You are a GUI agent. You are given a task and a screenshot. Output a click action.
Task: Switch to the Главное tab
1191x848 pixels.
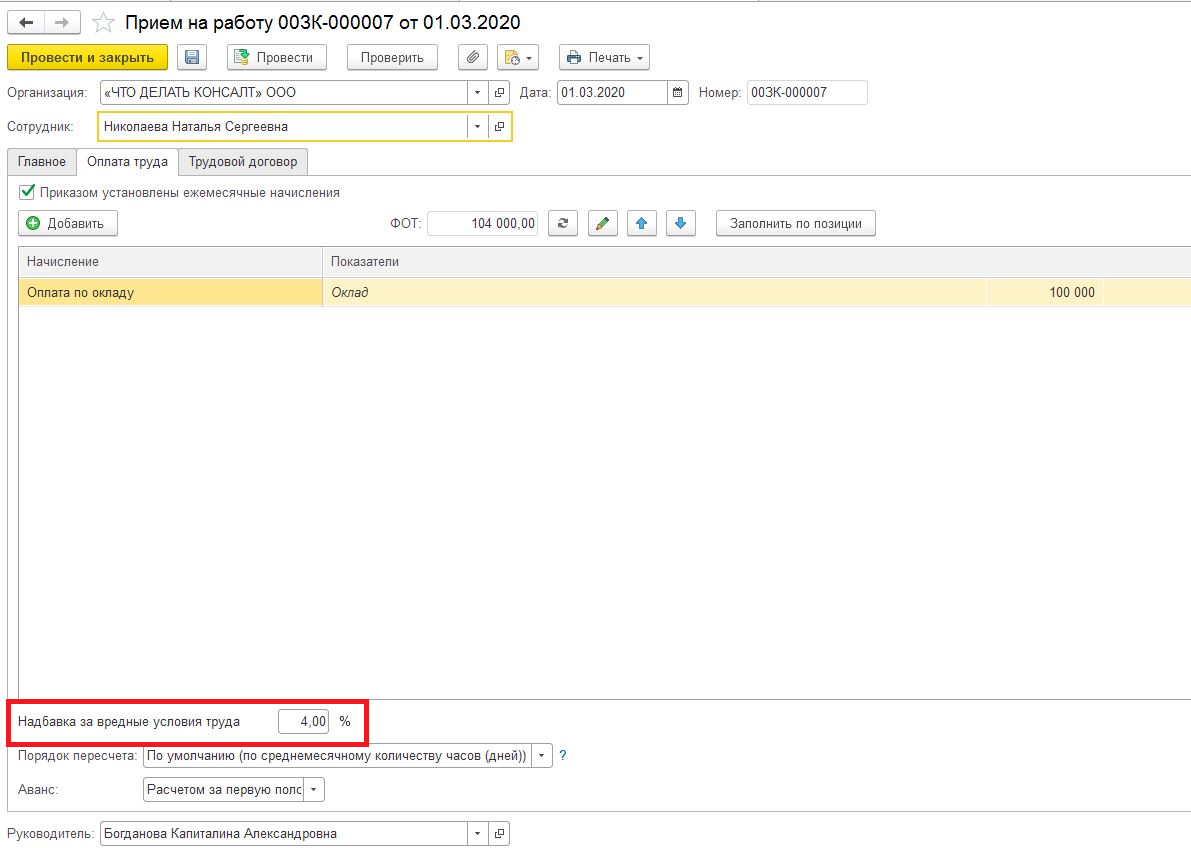tap(42, 161)
